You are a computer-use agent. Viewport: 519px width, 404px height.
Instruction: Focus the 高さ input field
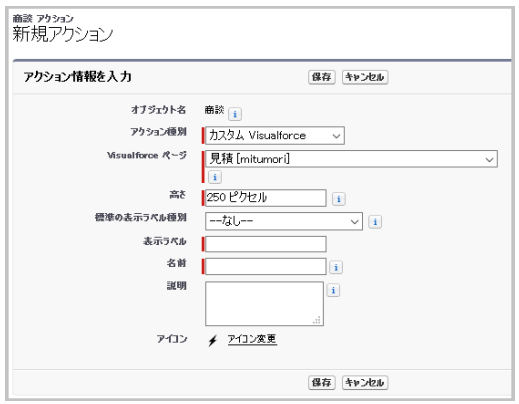tap(266, 198)
